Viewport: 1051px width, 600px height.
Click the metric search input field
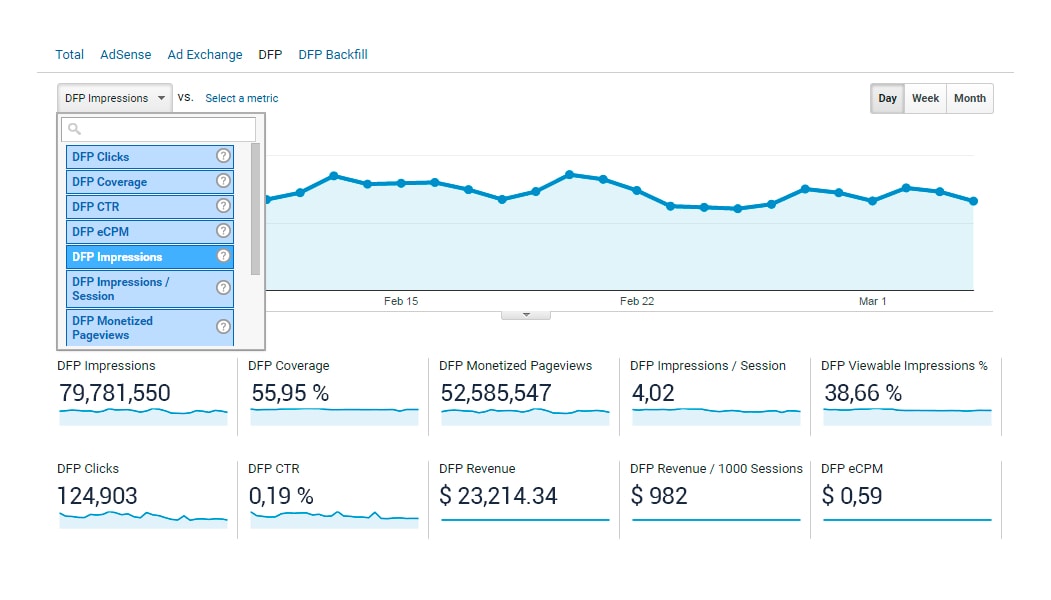pyautogui.click(x=165, y=129)
